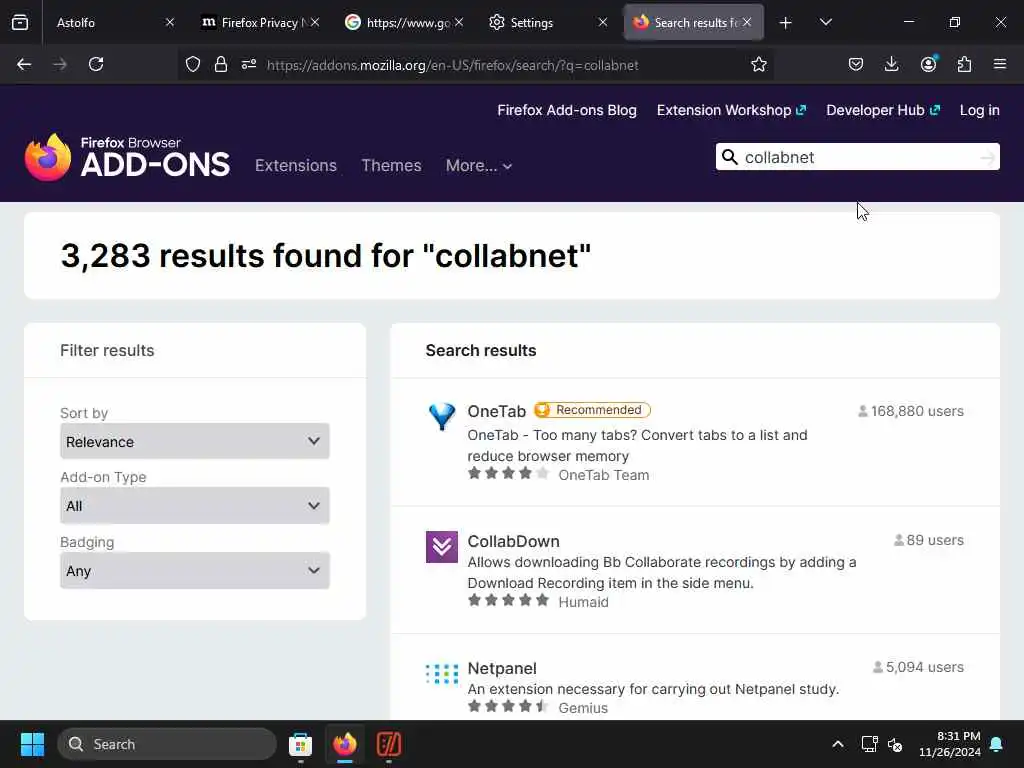Viewport: 1024px width, 768px height.
Task: Open the tracking protection shield icon
Action: (193, 64)
